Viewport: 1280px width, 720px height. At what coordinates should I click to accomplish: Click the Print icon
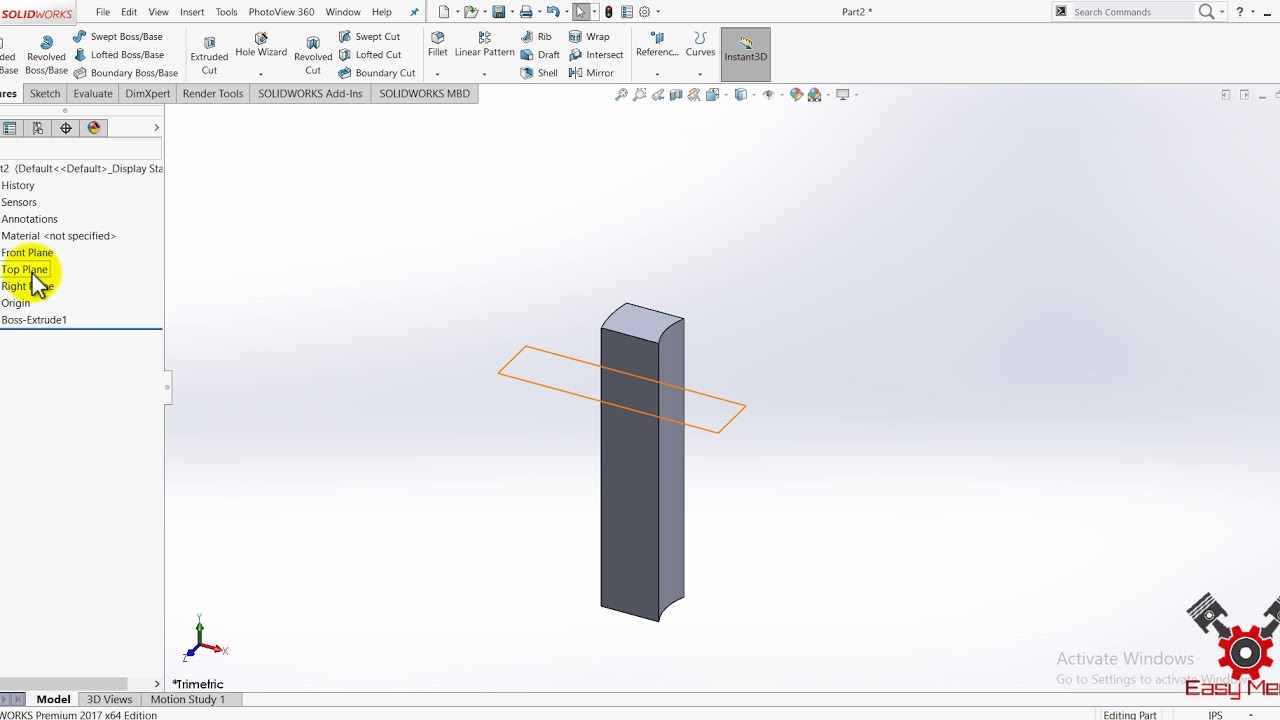(525, 12)
